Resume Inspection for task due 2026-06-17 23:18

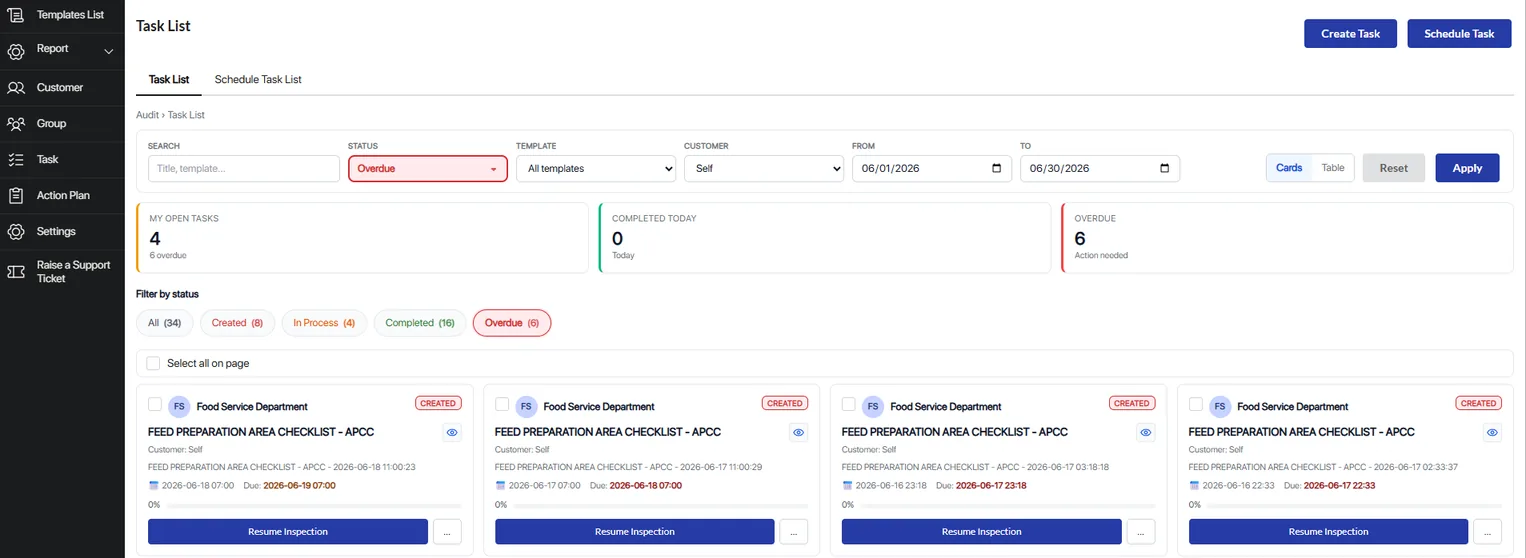coord(982,532)
